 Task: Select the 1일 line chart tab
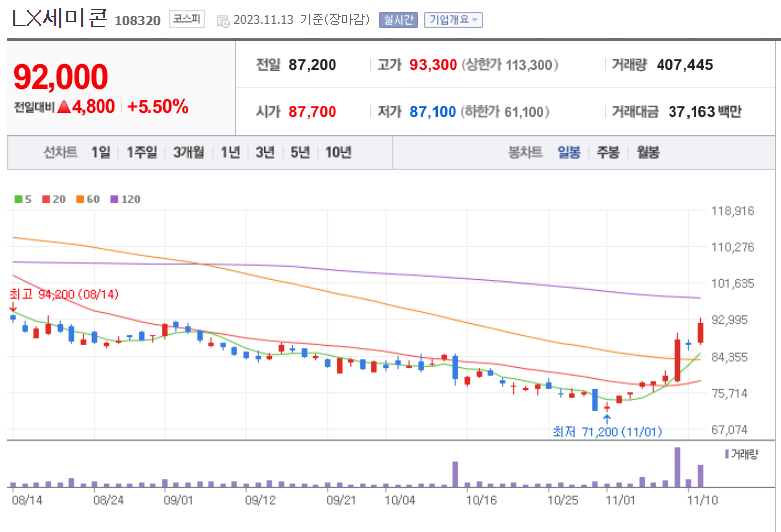(x=101, y=152)
